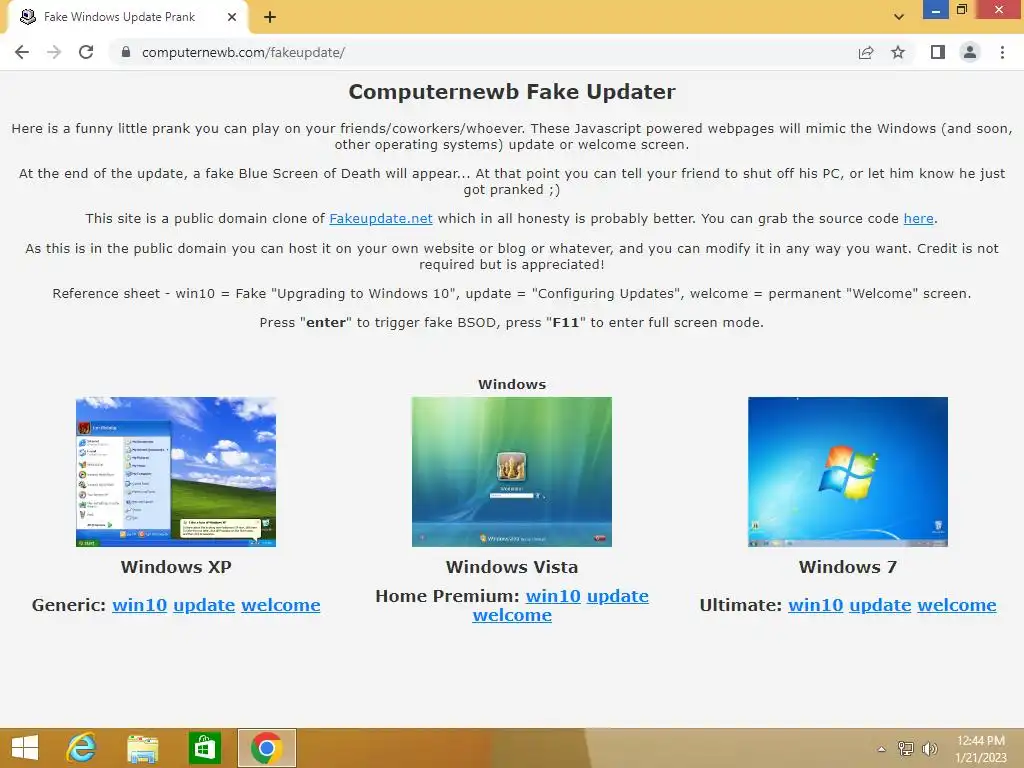The height and width of the screenshot is (768, 1024).
Task: Click the Windows Vista screenshot thumbnail
Action: click(511, 472)
